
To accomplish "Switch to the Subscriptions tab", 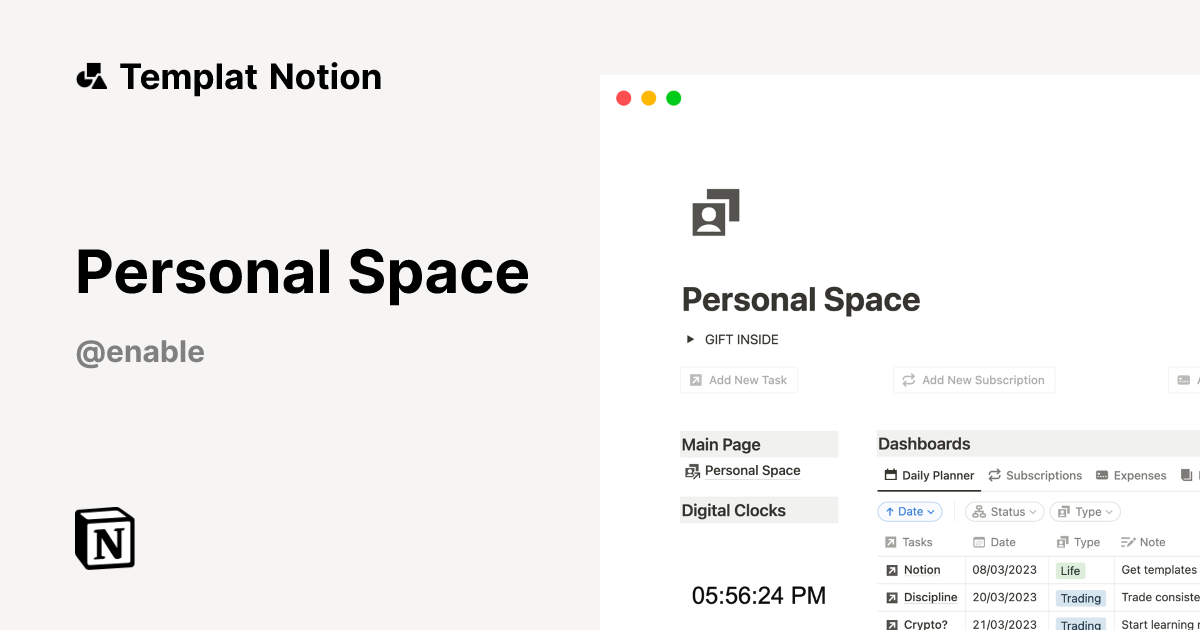I will tap(1035, 476).
